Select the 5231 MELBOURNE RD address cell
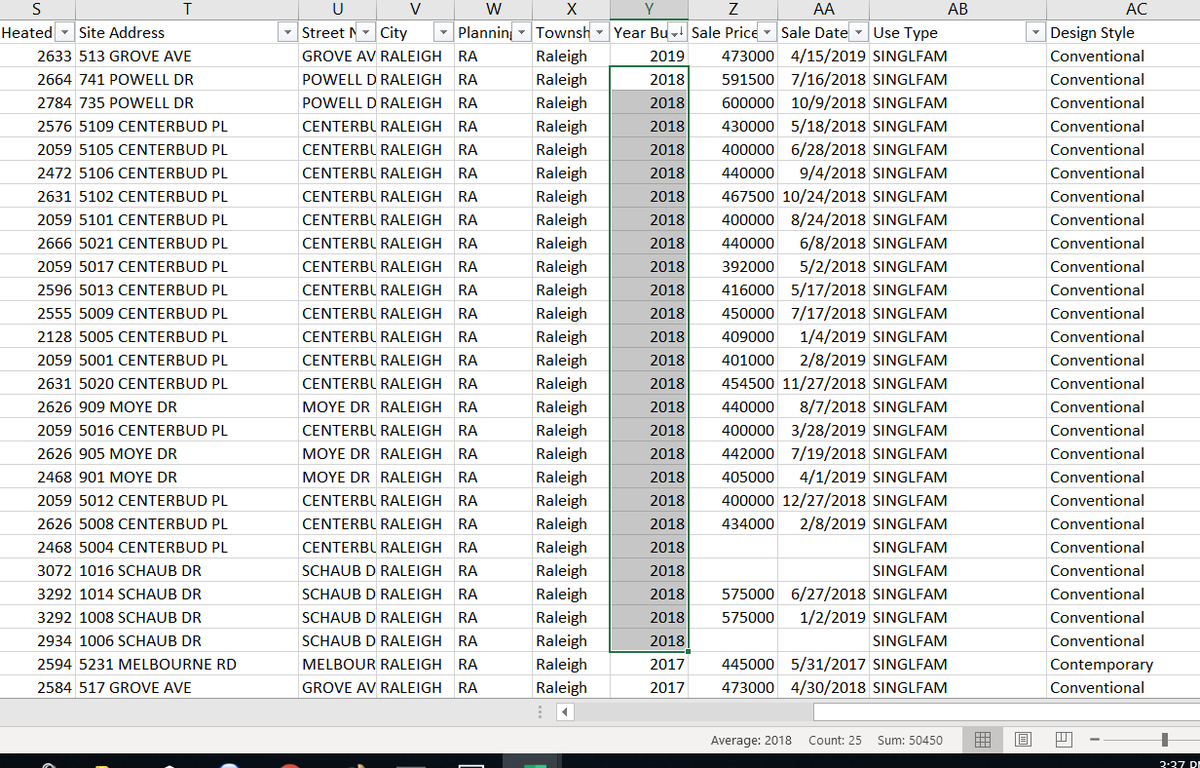Image resolution: width=1200 pixels, height=768 pixels. (x=187, y=664)
